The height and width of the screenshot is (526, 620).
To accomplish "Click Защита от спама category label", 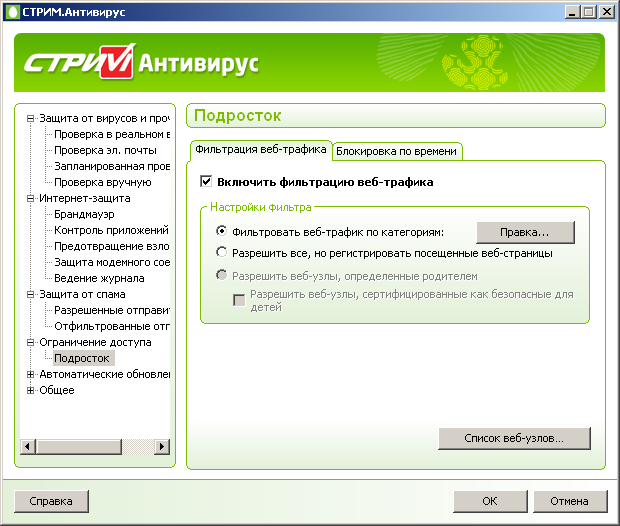I will (x=82, y=294).
